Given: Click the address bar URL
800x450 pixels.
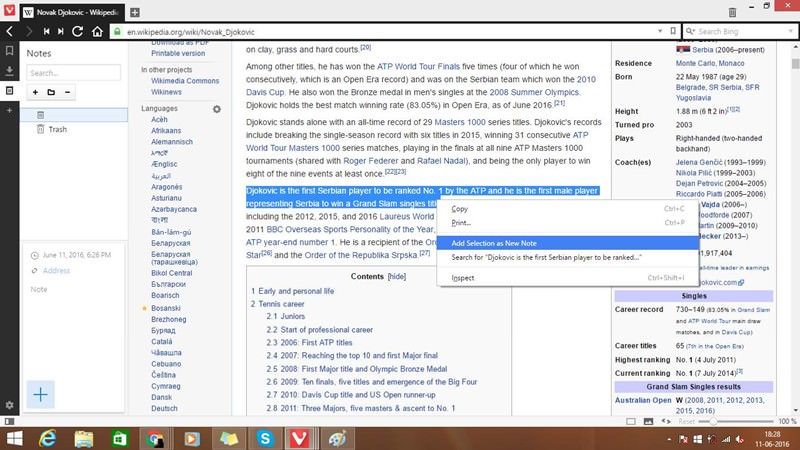Looking at the screenshot, I should [x=191, y=32].
